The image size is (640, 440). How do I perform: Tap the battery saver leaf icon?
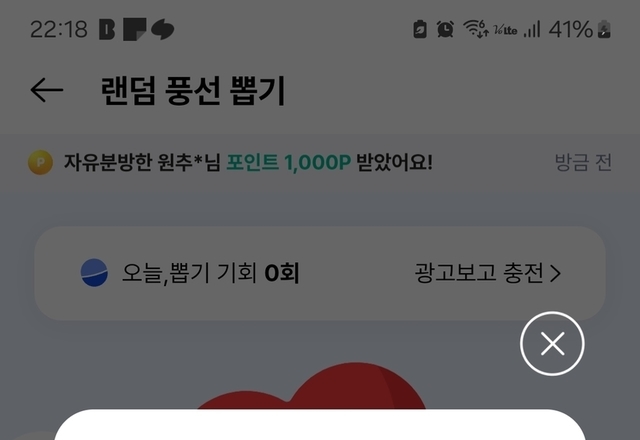pyautogui.click(x=420, y=29)
